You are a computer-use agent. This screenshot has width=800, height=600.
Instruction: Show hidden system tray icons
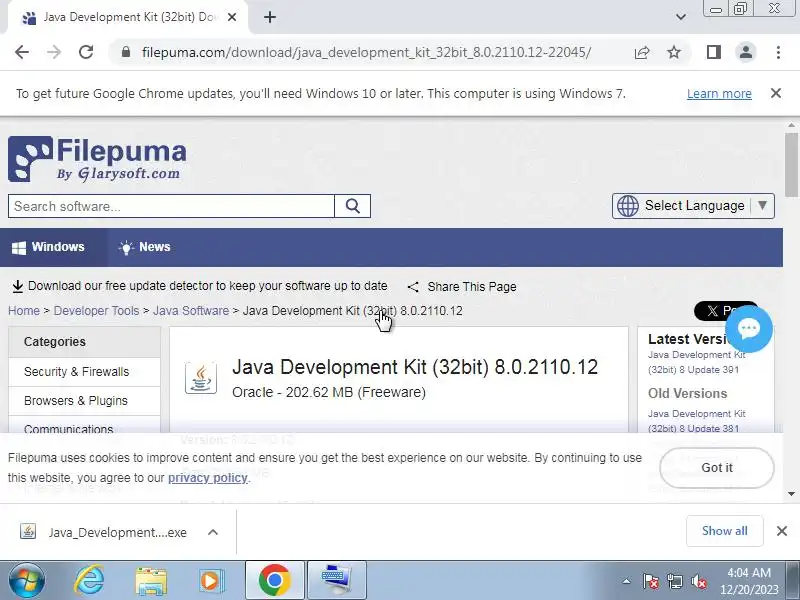click(x=626, y=581)
